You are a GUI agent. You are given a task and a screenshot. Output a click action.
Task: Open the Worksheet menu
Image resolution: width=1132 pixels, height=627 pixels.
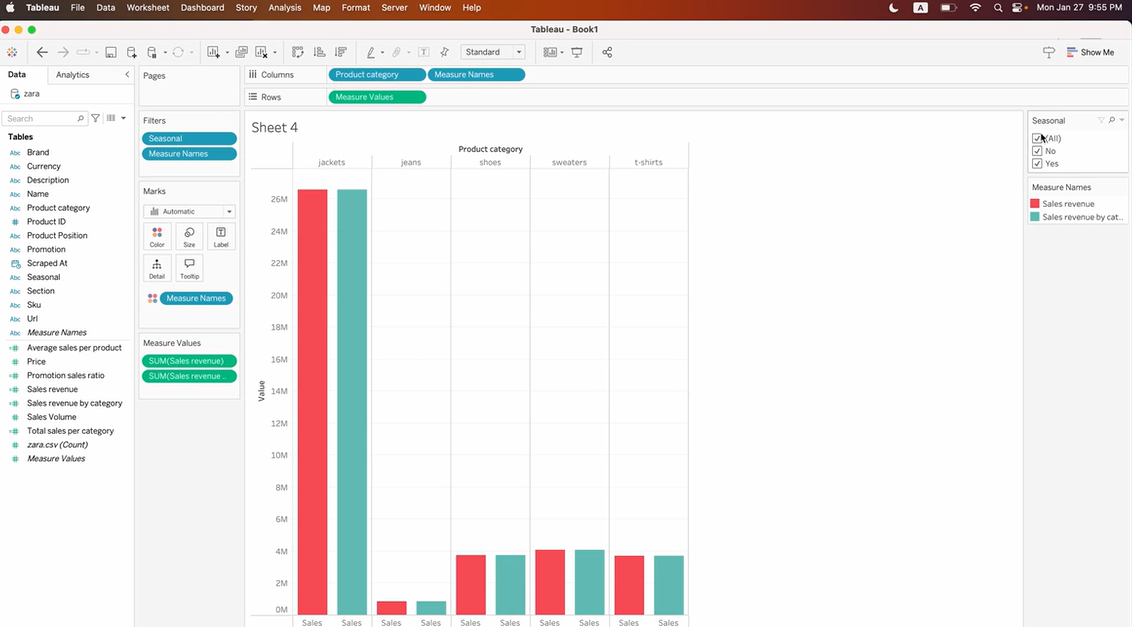tap(147, 7)
